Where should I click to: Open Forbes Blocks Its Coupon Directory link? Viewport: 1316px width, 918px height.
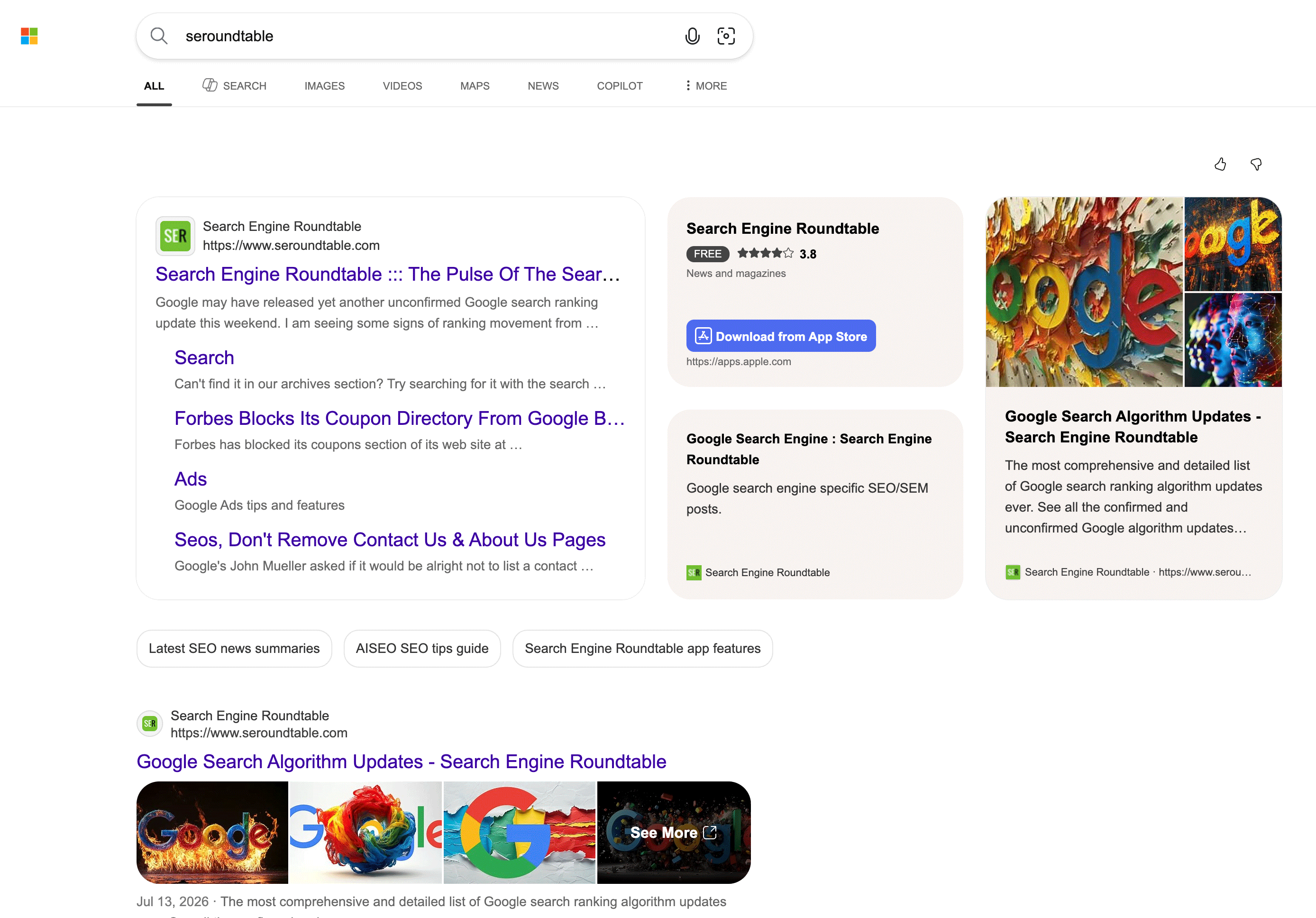coord(400,419)
